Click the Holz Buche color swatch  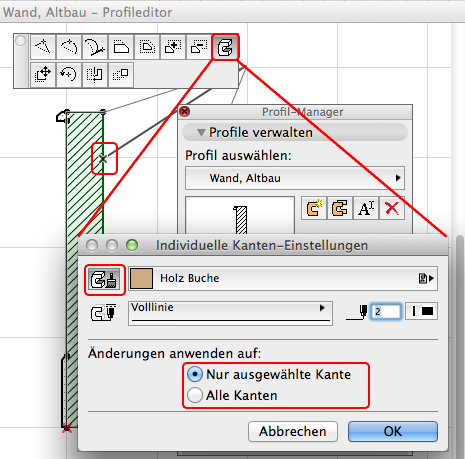tap(142, 278)
